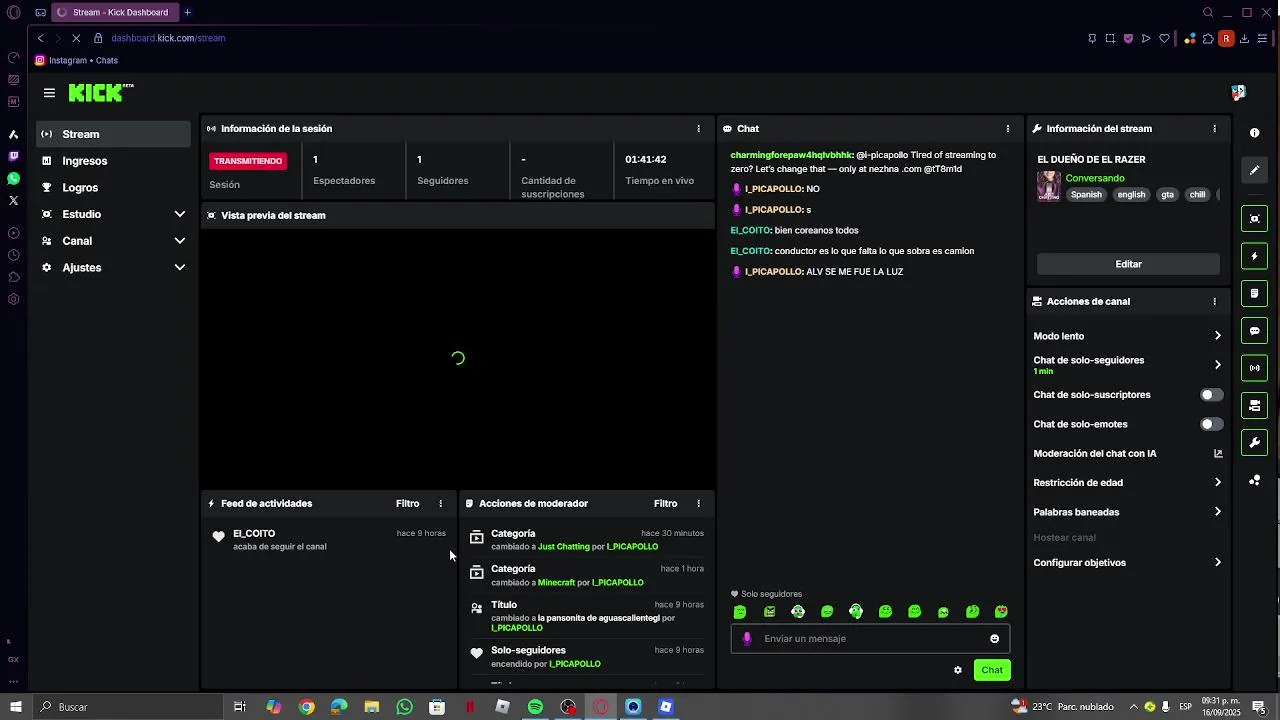
Task: Open Filtro dropdown in Feed de actividades
Action: 407,504
